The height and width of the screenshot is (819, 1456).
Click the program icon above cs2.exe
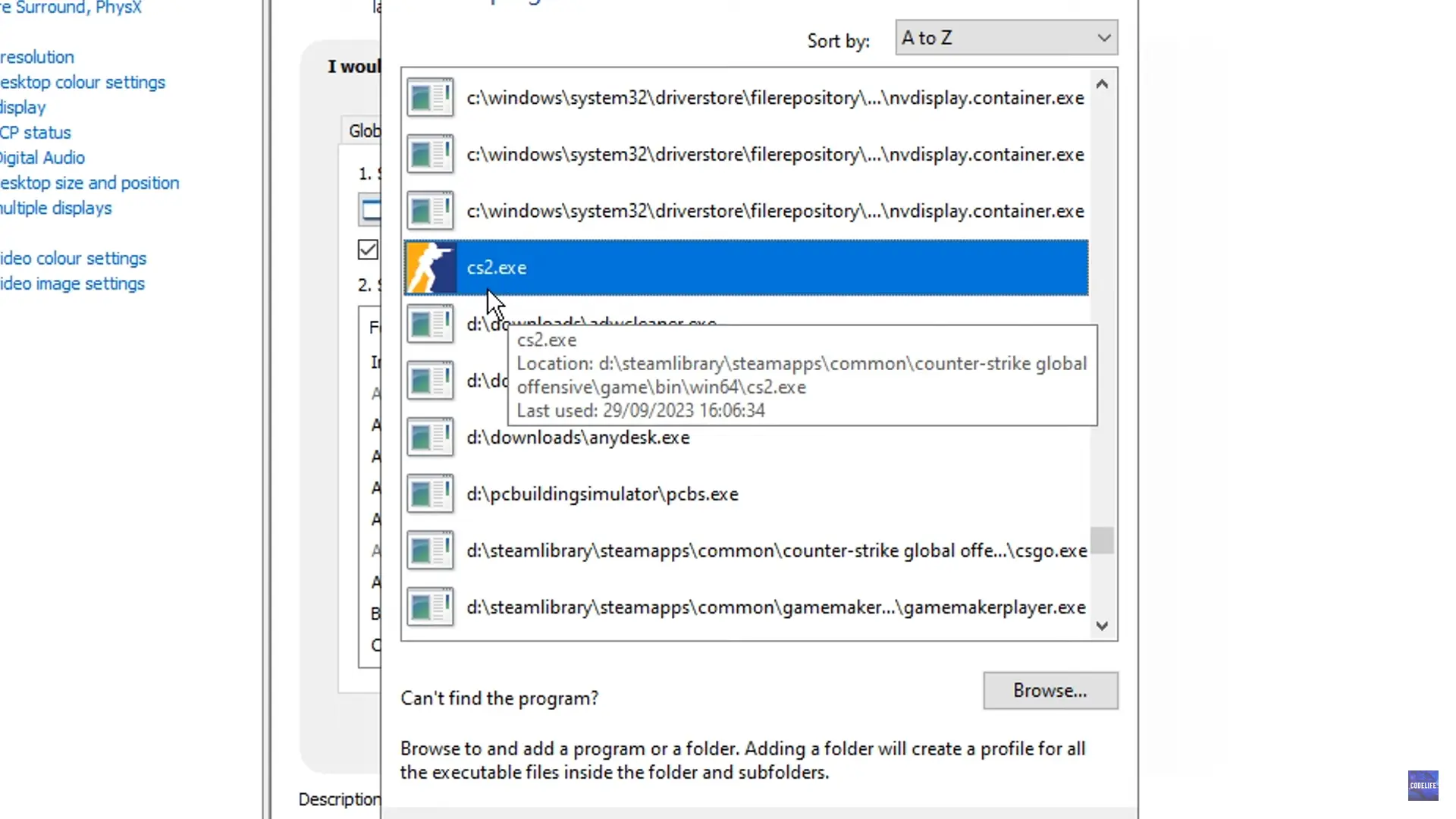431,211
